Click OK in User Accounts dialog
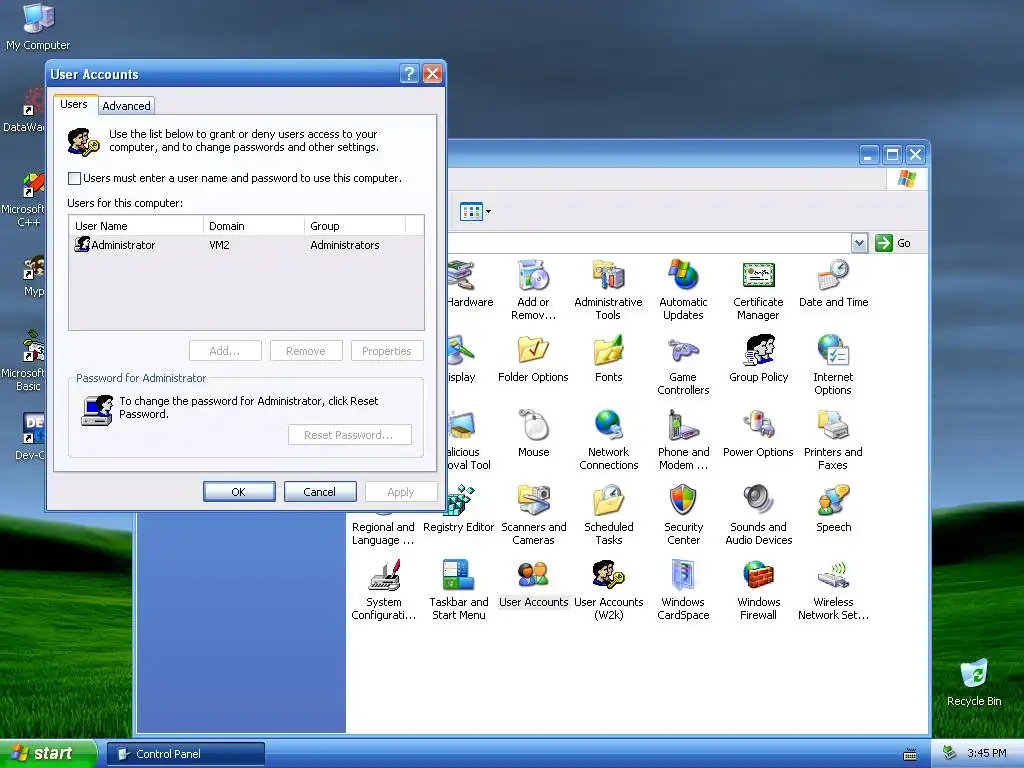The image size is (1024, 768). (x=239, y=492)
